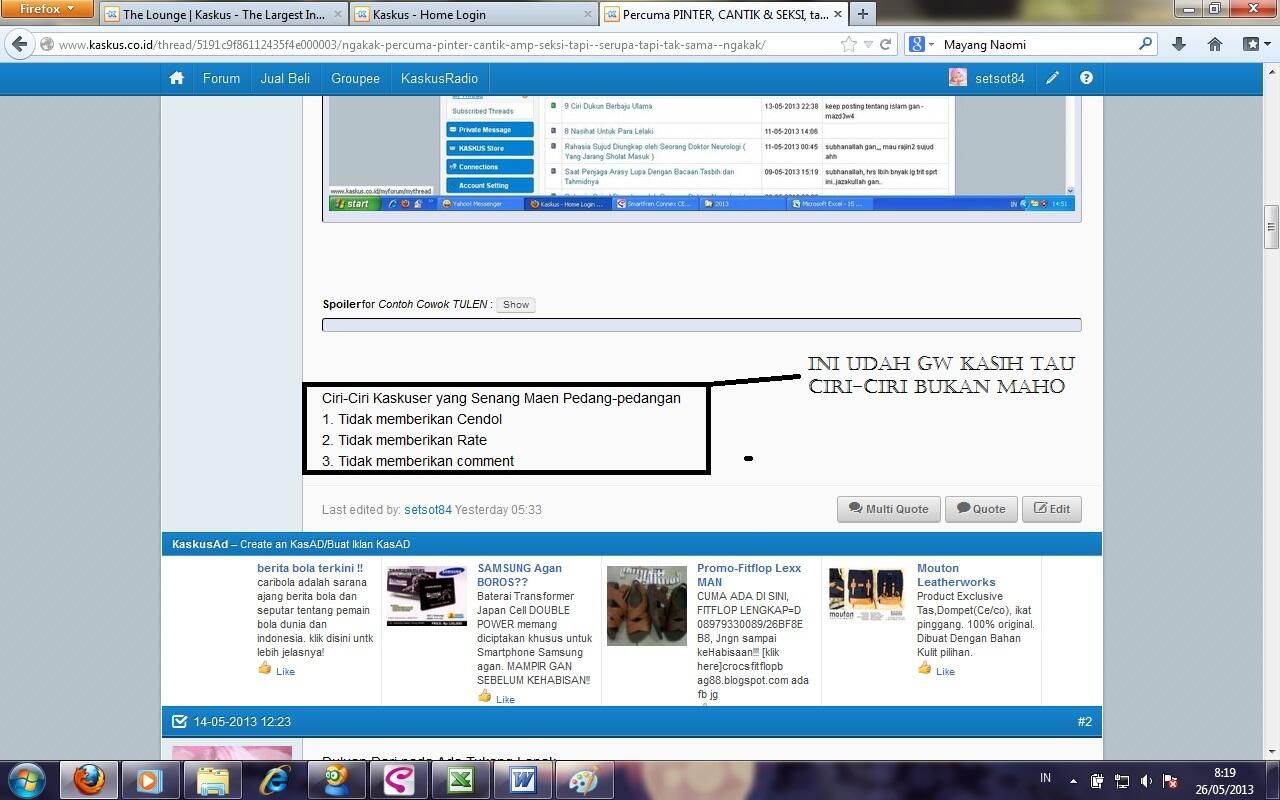
Task: Open setsot84 user profile menu
Action: point(987,78)
